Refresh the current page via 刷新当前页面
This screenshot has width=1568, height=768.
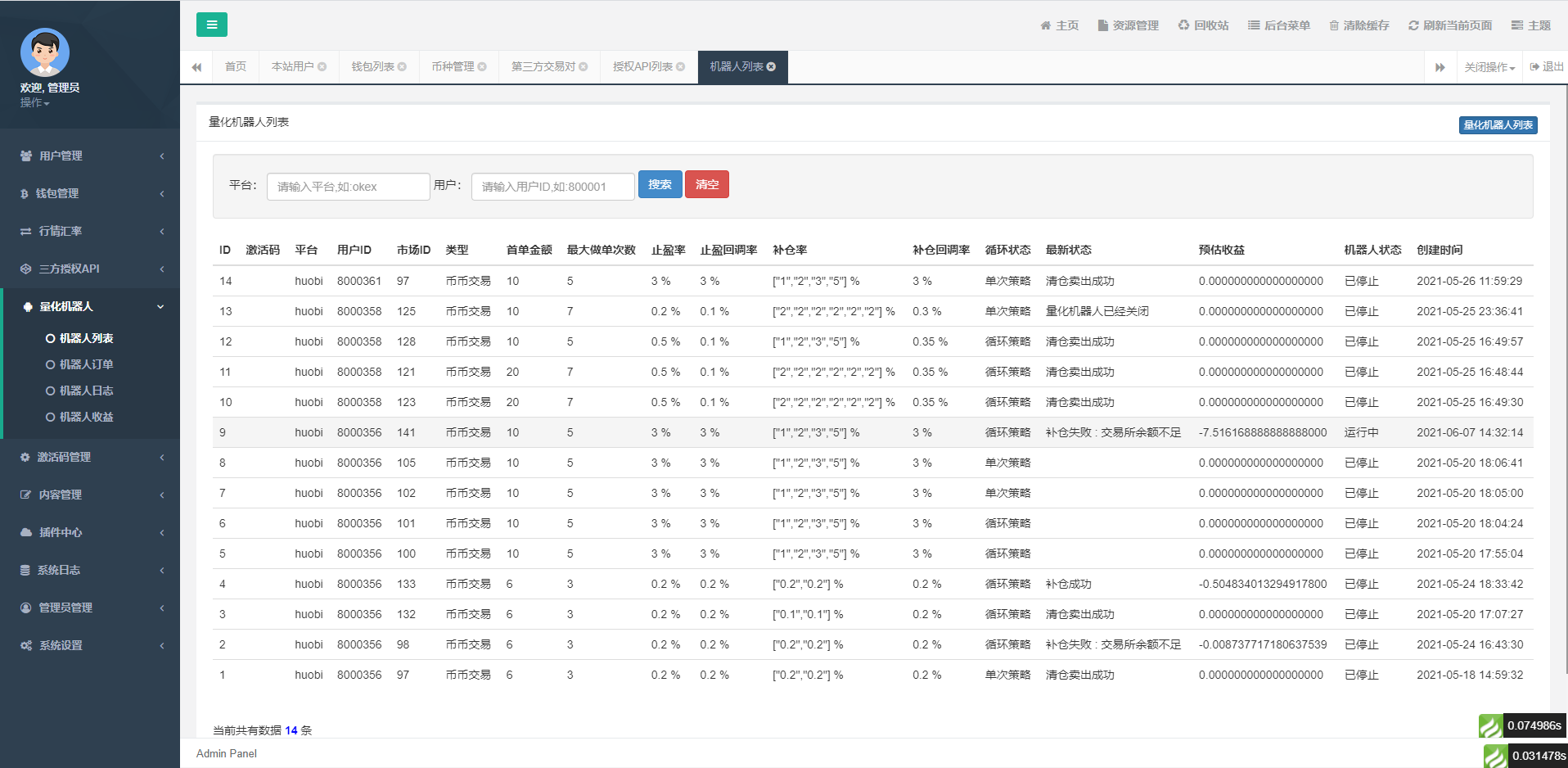1449,25
